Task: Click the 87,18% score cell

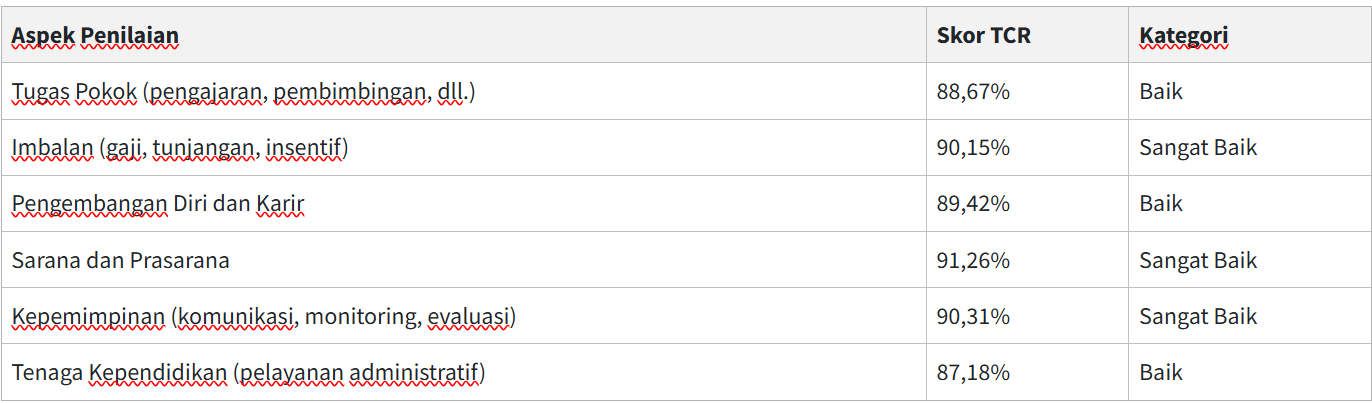Action: [x=973, y=373]
